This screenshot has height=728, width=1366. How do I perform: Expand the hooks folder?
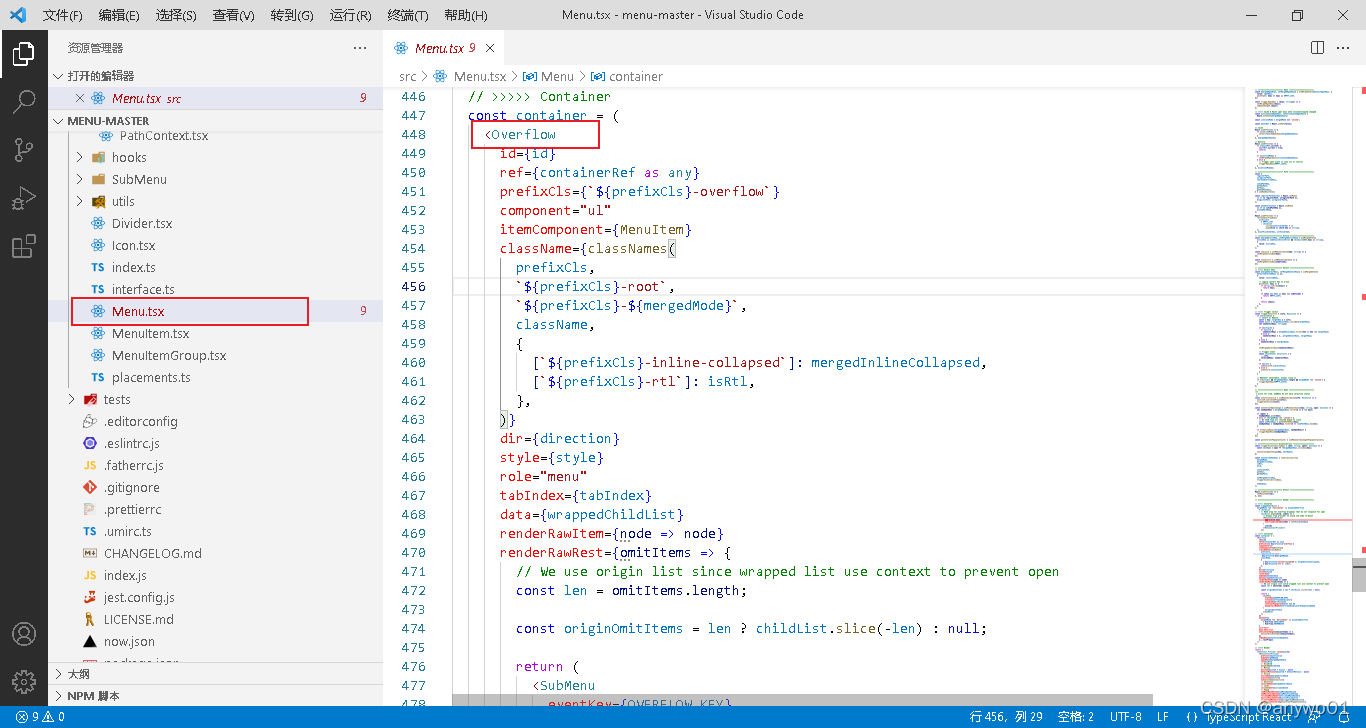[130, 157]
